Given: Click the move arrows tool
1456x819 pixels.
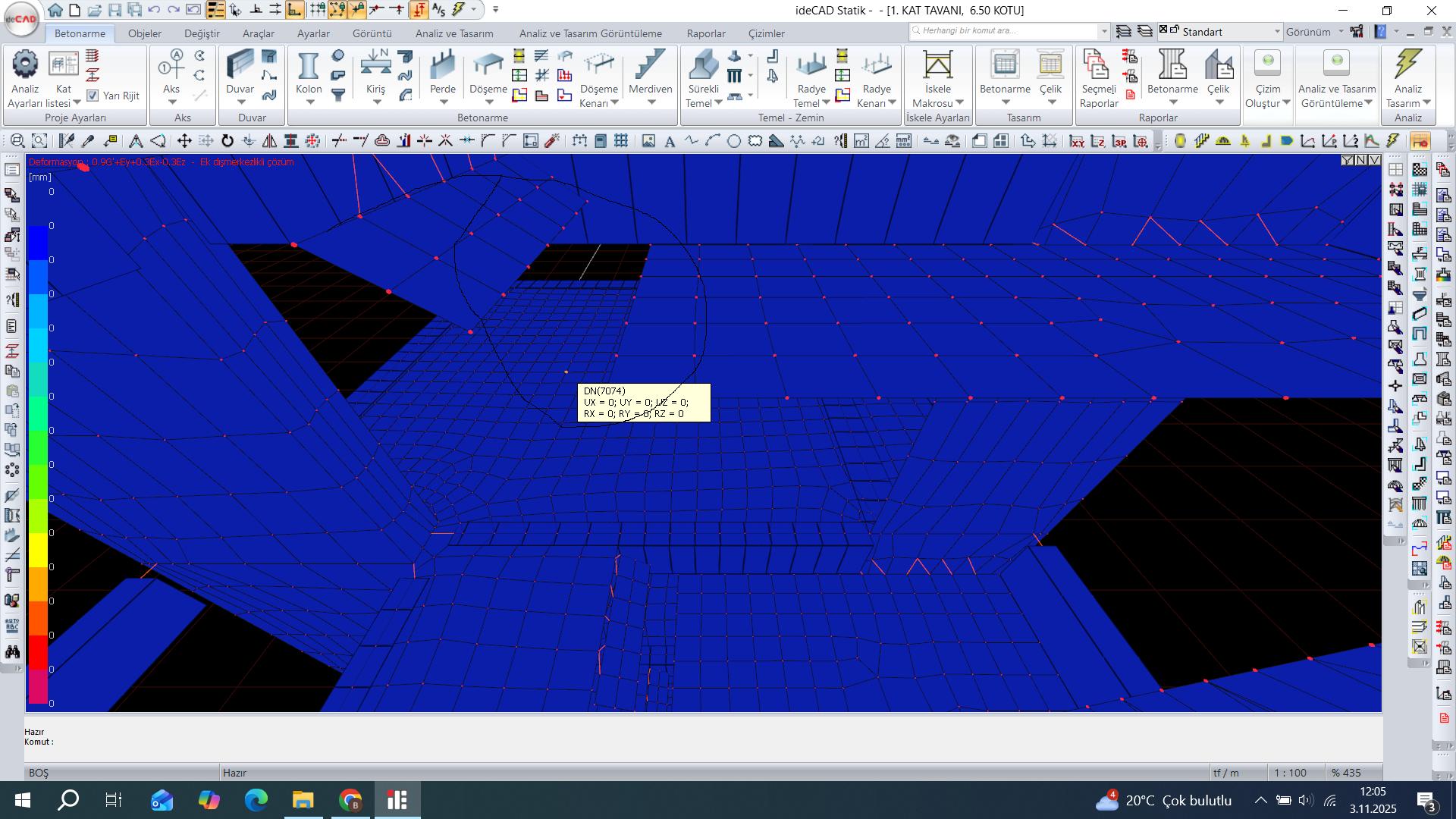Looking at the screenshot, I should (184, 141).
